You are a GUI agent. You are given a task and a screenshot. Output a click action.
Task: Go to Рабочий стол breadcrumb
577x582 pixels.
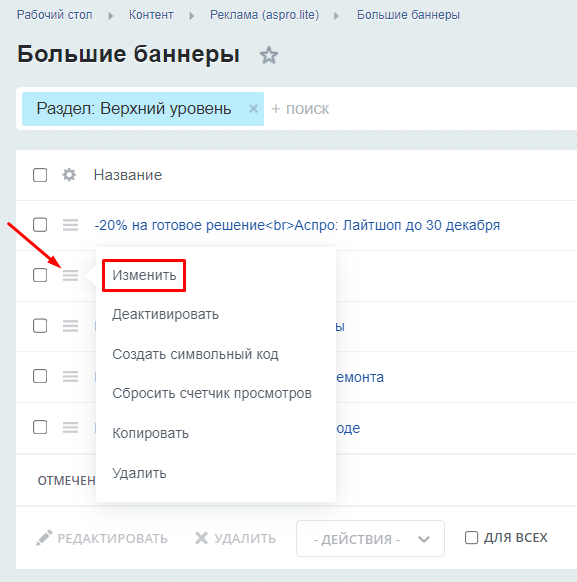tap(55, 15)
